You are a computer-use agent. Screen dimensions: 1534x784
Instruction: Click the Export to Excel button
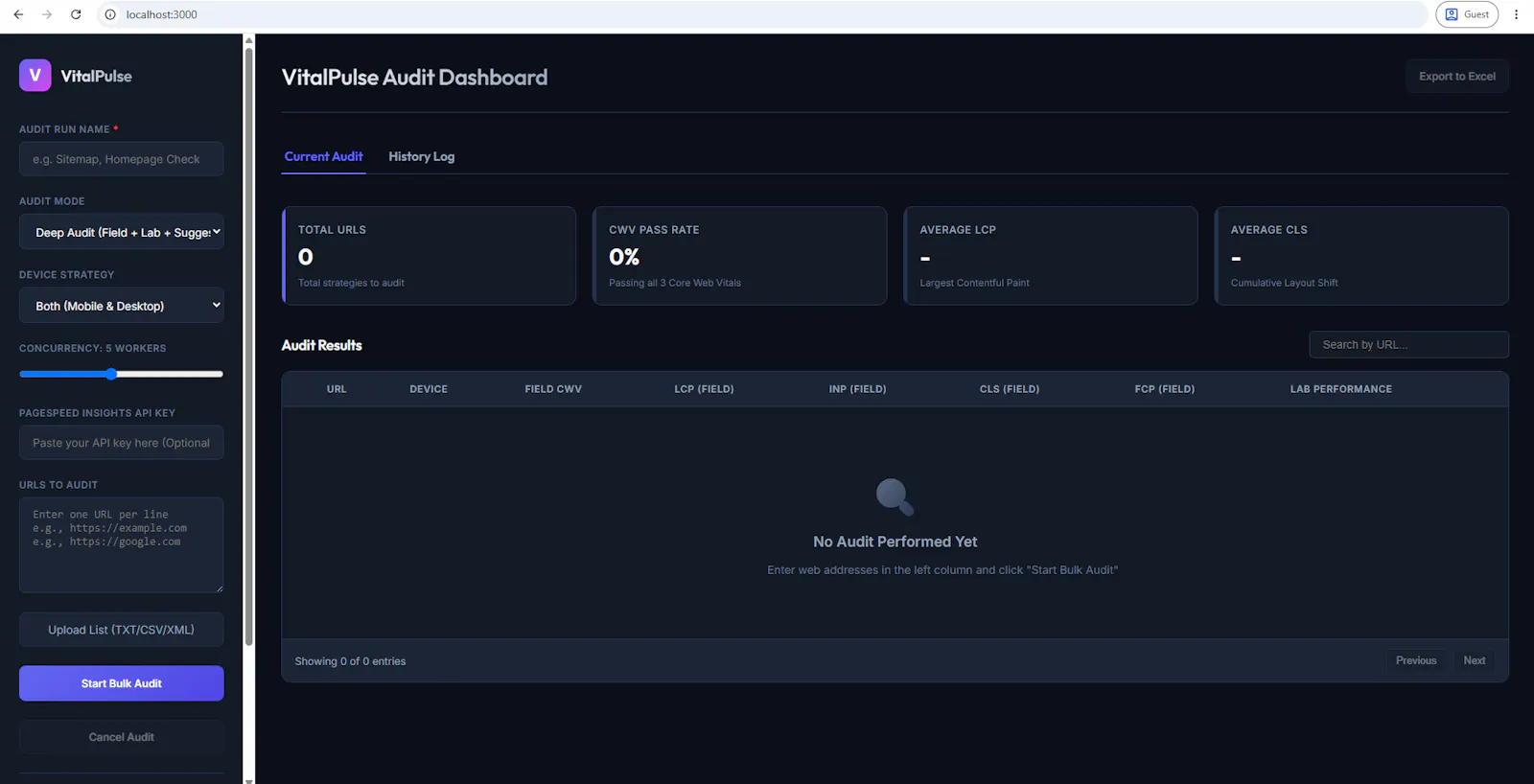pos(1457,77)
